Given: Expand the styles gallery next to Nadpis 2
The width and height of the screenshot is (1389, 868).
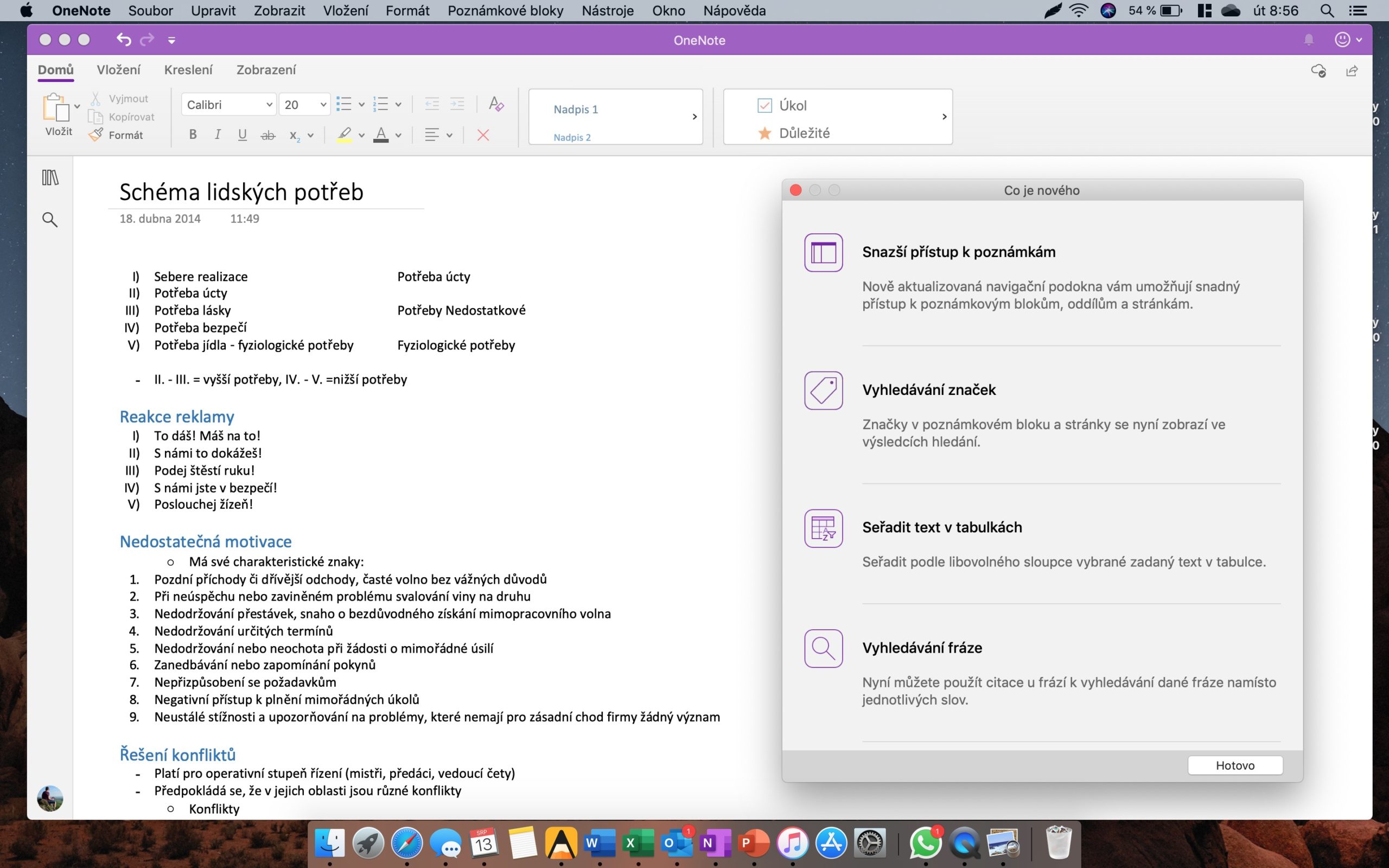Looking at the screenshot, I should click(x=694, y=116).
